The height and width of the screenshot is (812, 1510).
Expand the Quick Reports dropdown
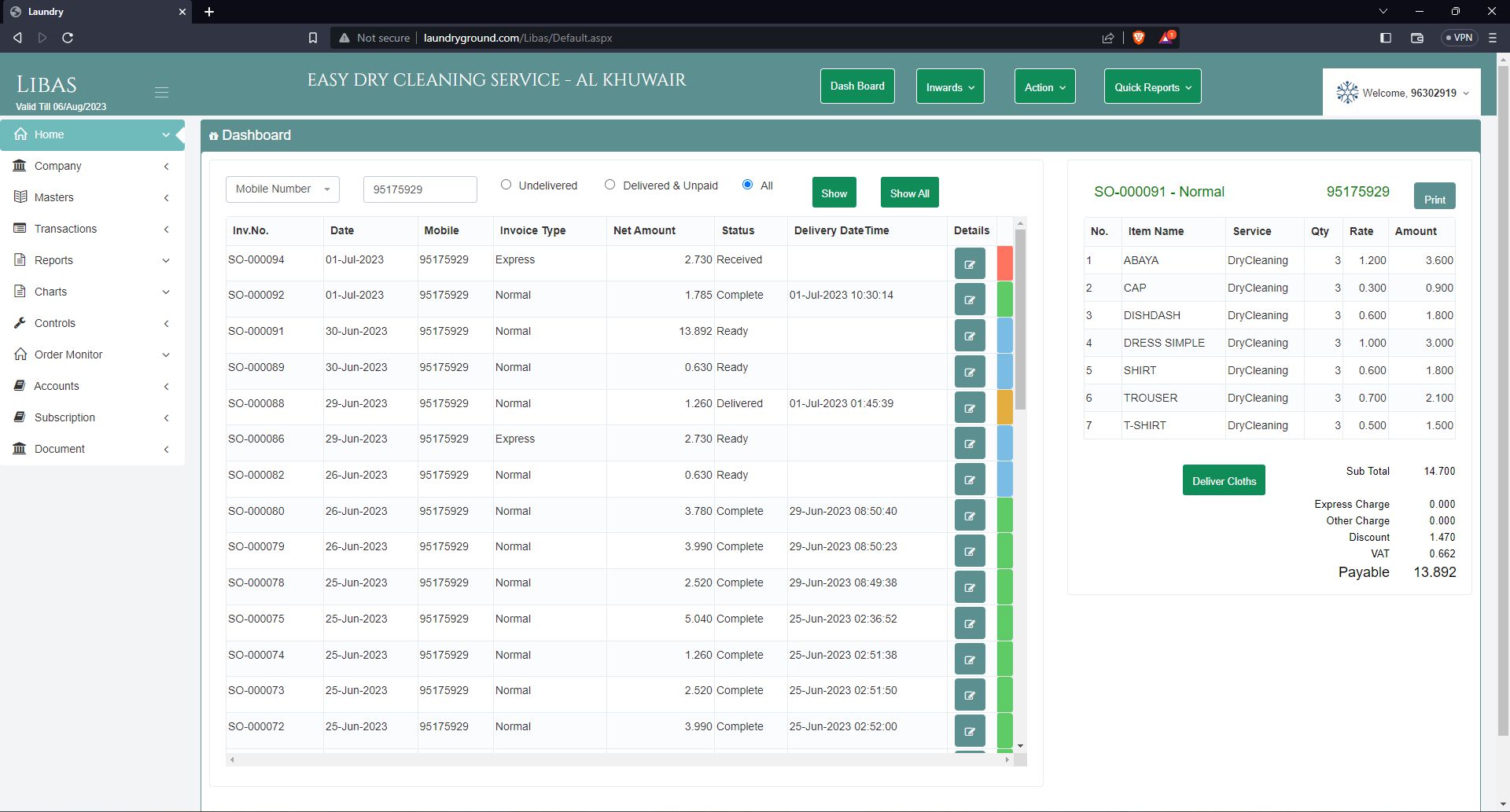click(x=1152, y=86)
